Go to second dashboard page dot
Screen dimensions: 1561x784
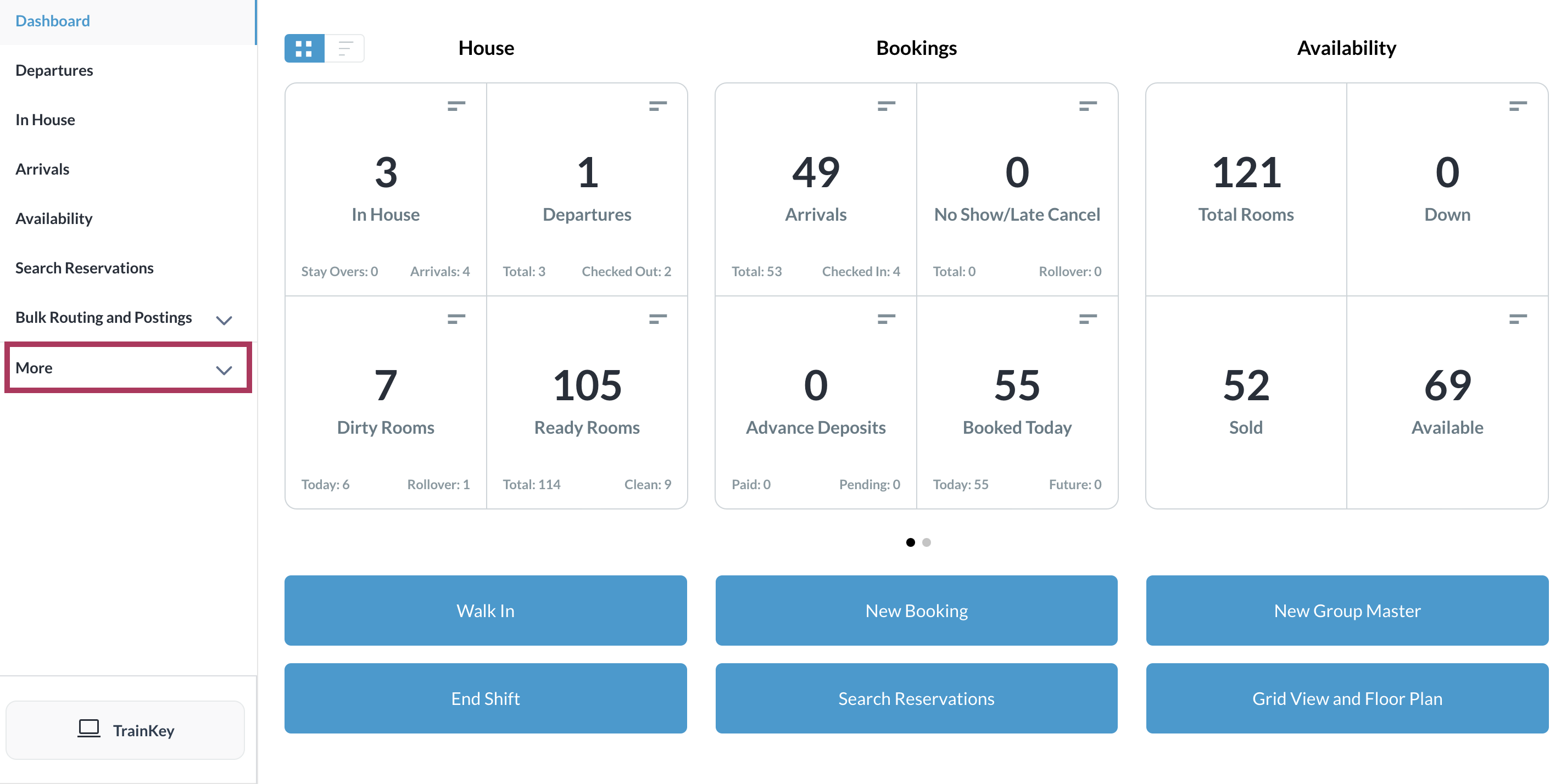[927, 542]
